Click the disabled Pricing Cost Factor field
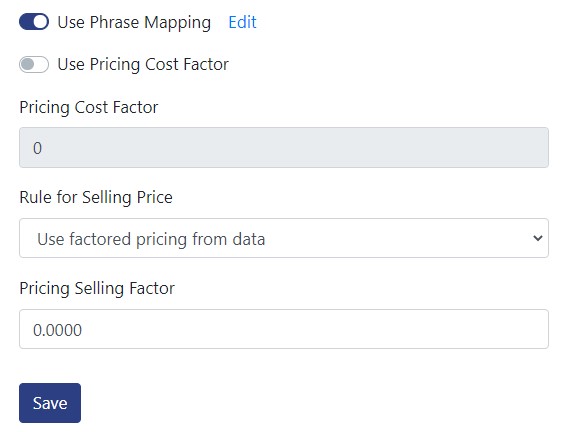The height and width of the screenshot is (432, 582). 284,148
